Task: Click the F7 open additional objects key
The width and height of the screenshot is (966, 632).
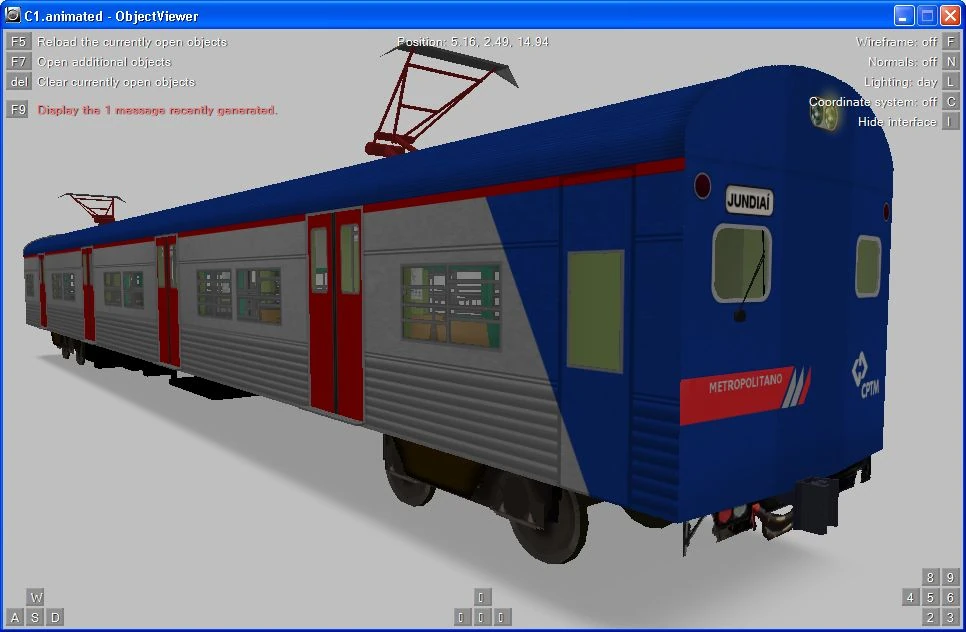Action: 18,62
